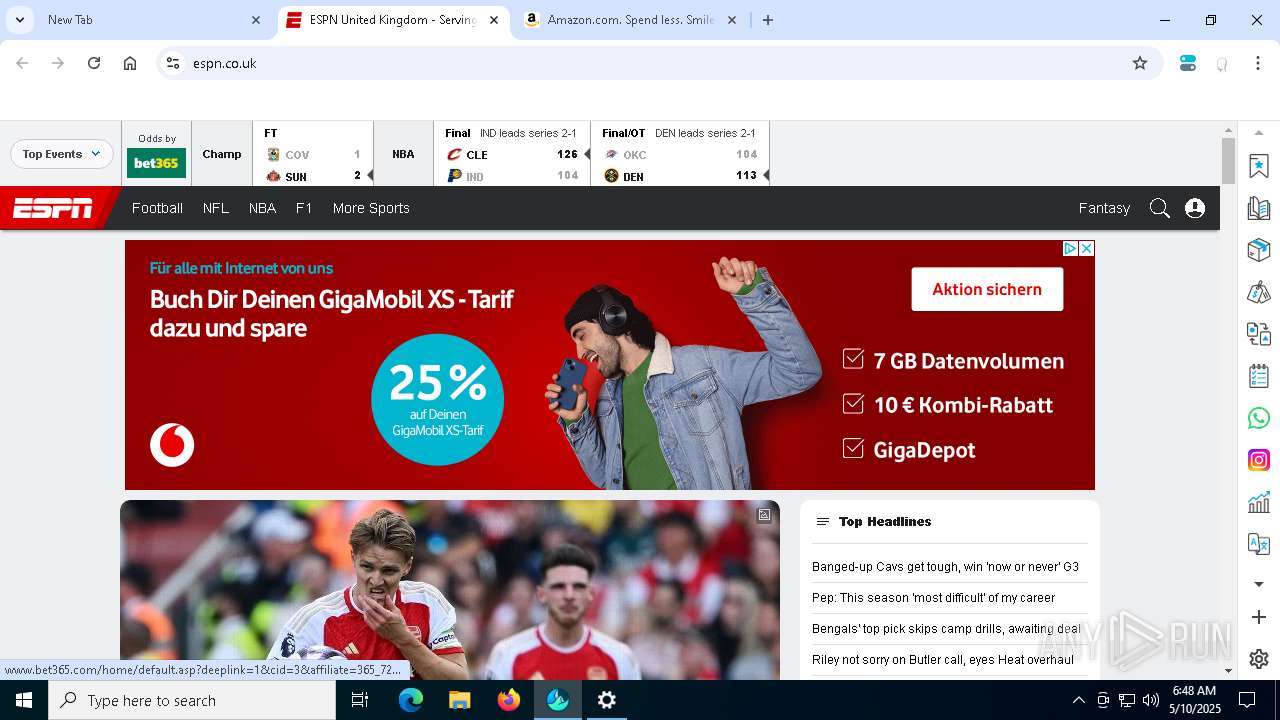Viewport: 1280px width, 720px height.
Task: Open the OKC 104 DEN 113 scoreboard game
Action: point(680,154)
